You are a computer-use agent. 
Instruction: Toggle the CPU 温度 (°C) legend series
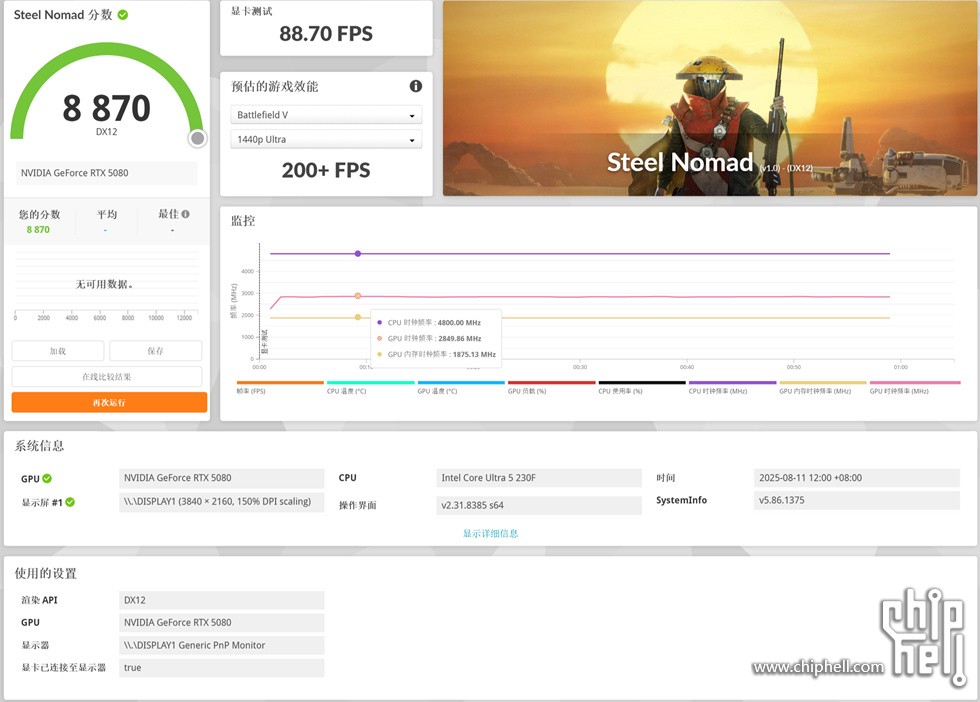pyautogui.click(x=371, y=387)
